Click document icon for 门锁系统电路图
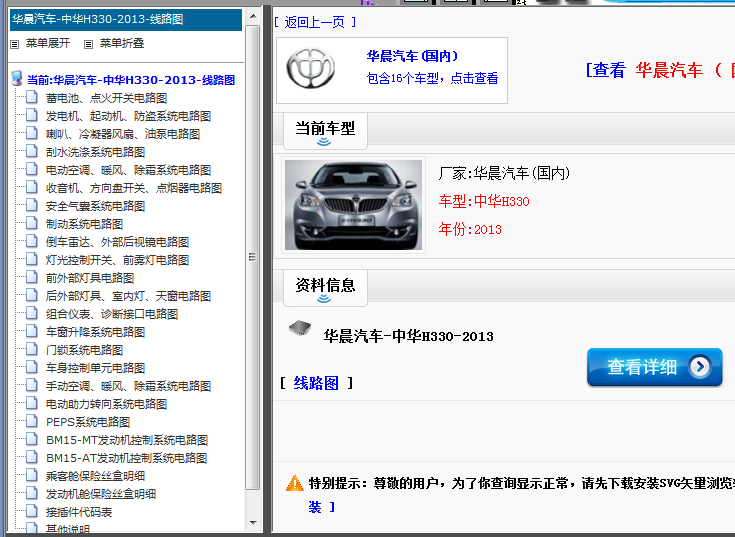Screen dimensions: 735x537 click(31, 349)
